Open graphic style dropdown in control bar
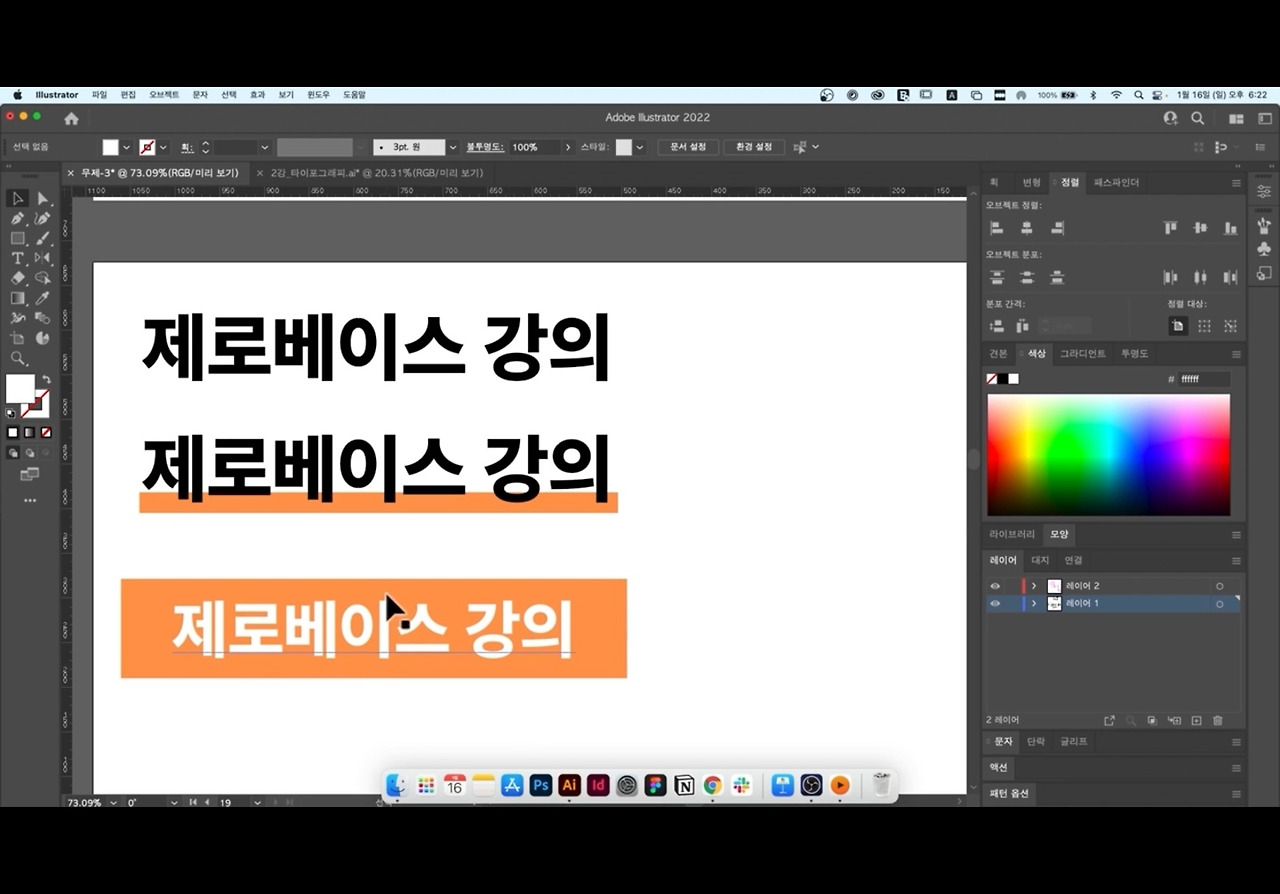 pos(639,147)
